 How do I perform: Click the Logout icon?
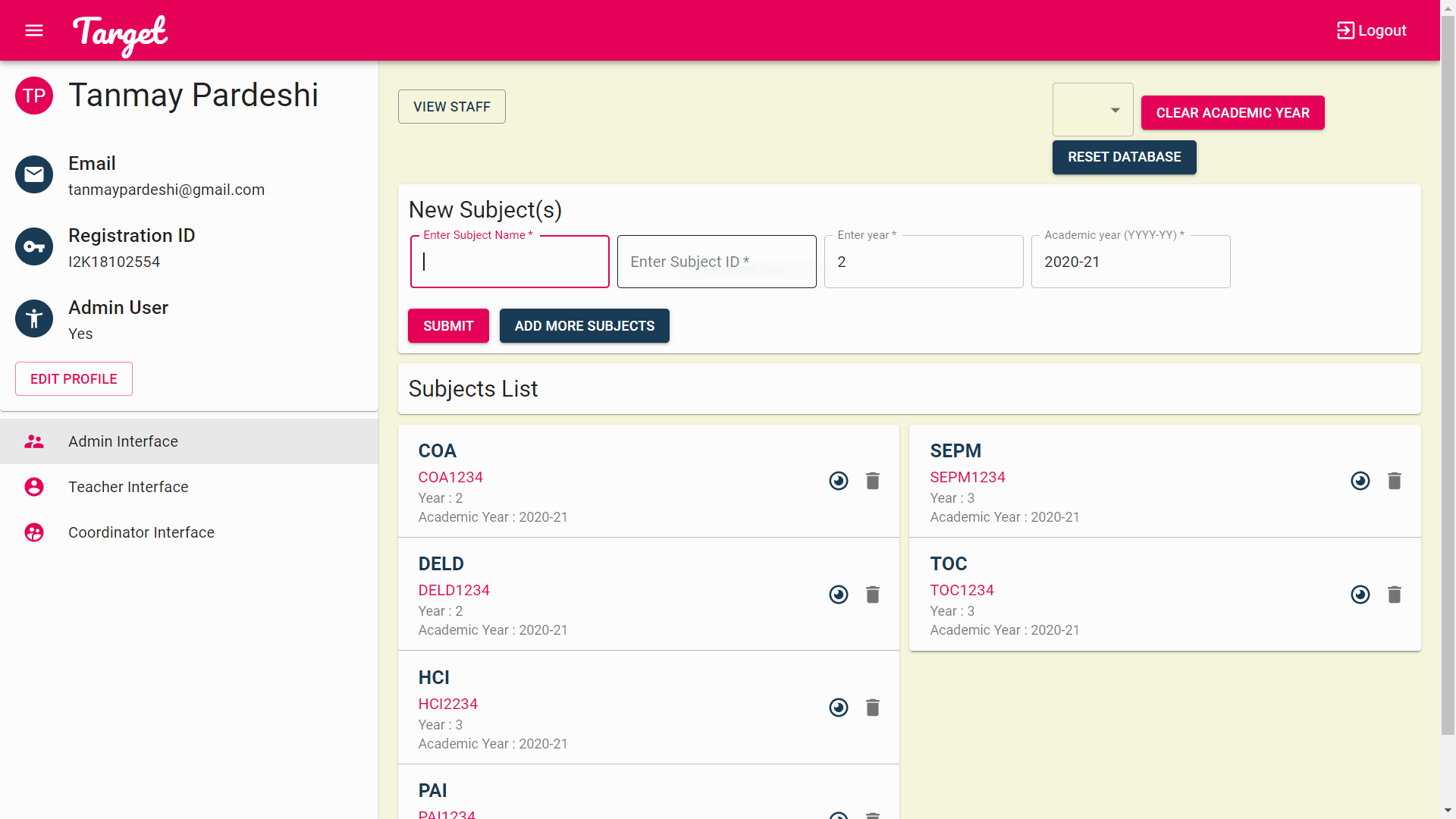1345,30
